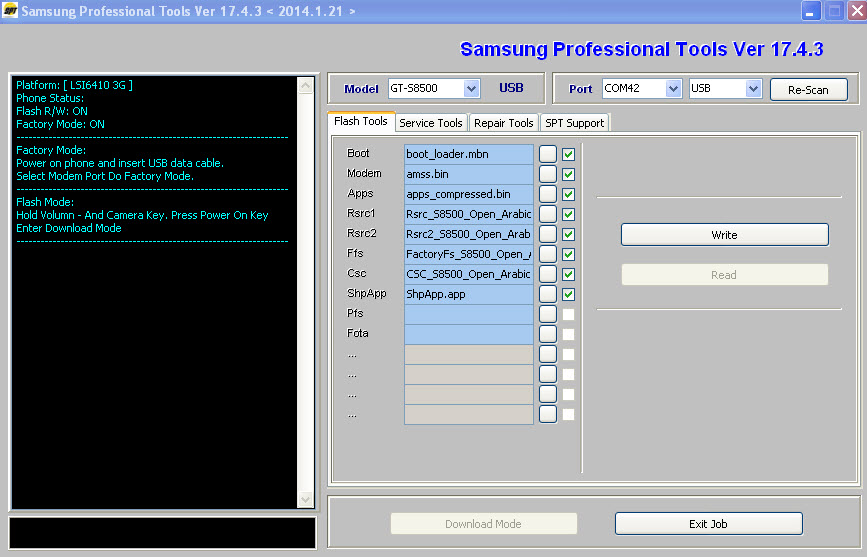867x557 pixels.
Task: Click the amss.bin file field
Action: tap(469, 174)
